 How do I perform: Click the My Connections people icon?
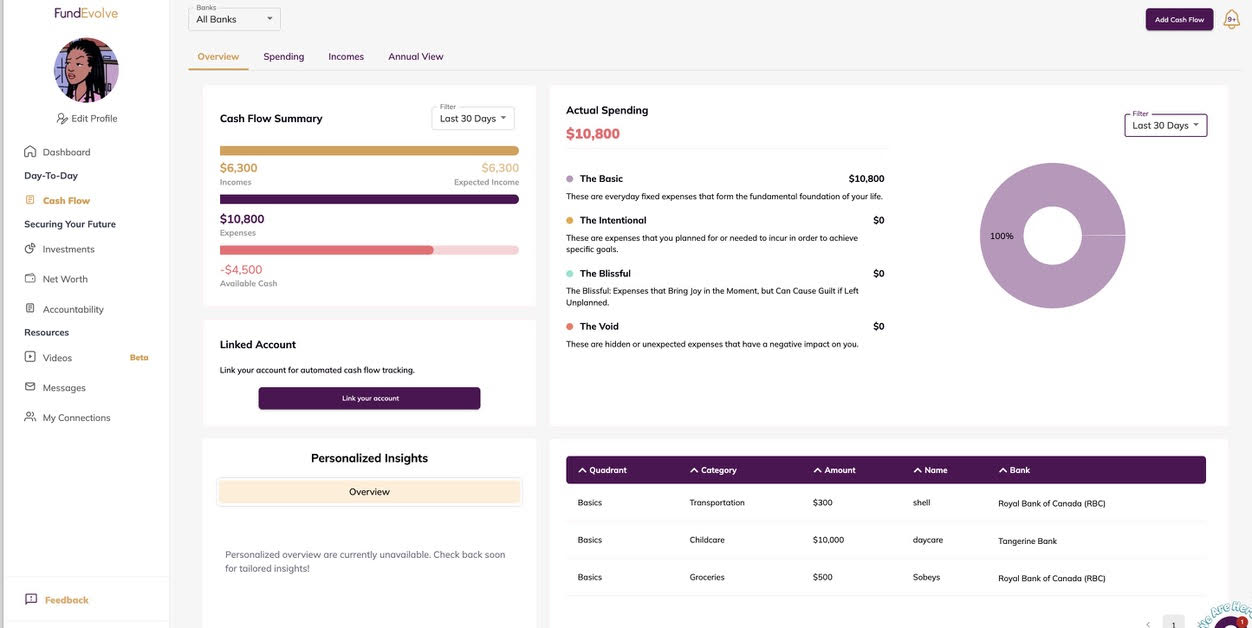(30, 416)
